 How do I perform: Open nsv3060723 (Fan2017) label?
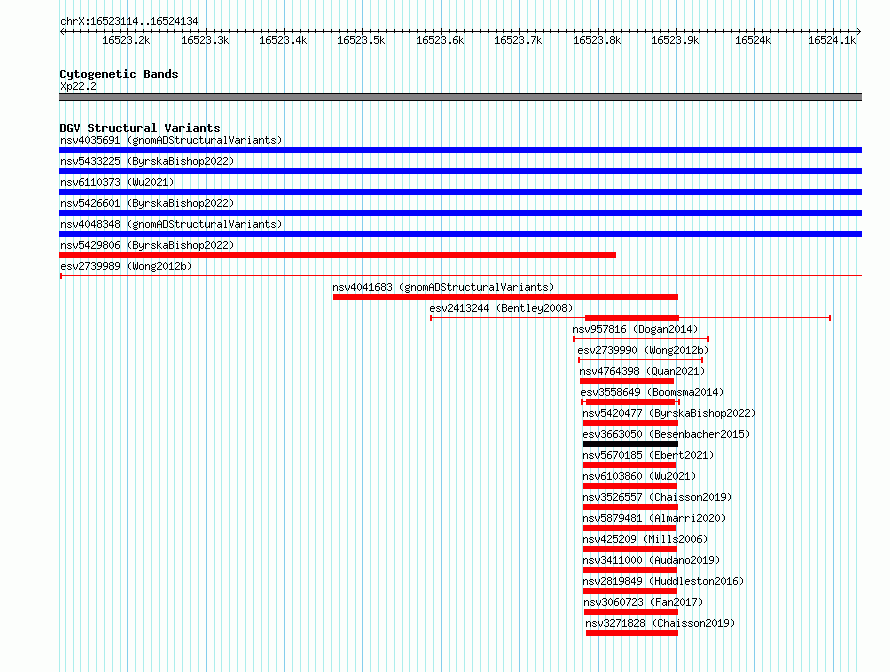(x=644, y=602)
